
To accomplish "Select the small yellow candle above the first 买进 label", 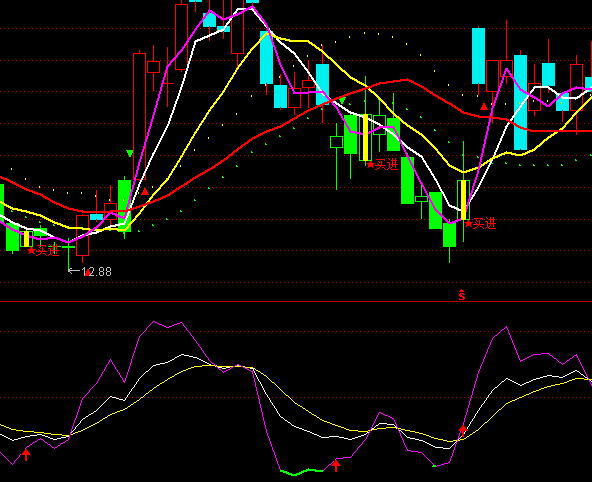I will [26, 239].
